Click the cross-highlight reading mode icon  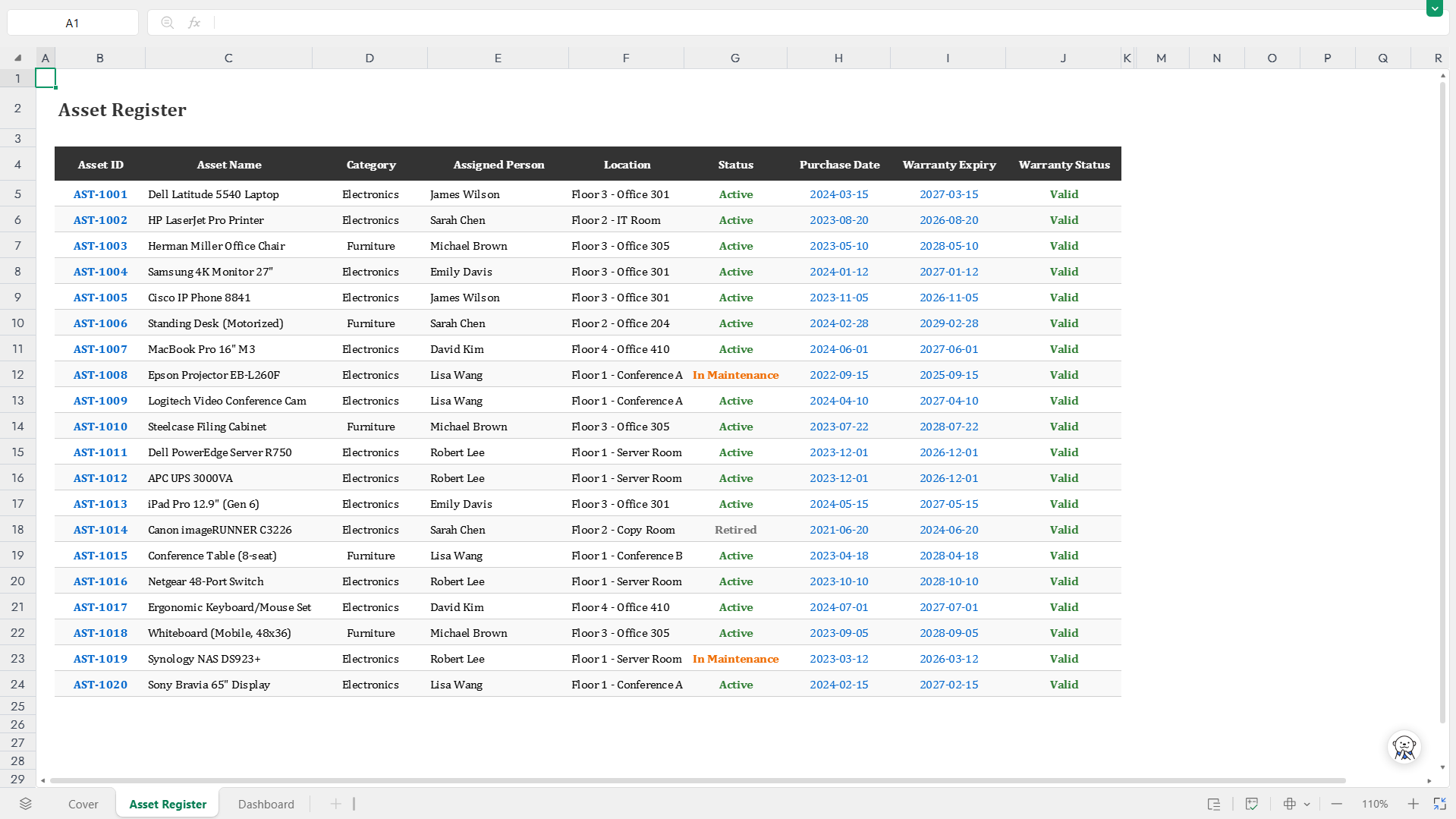[x=1289, y=804]
